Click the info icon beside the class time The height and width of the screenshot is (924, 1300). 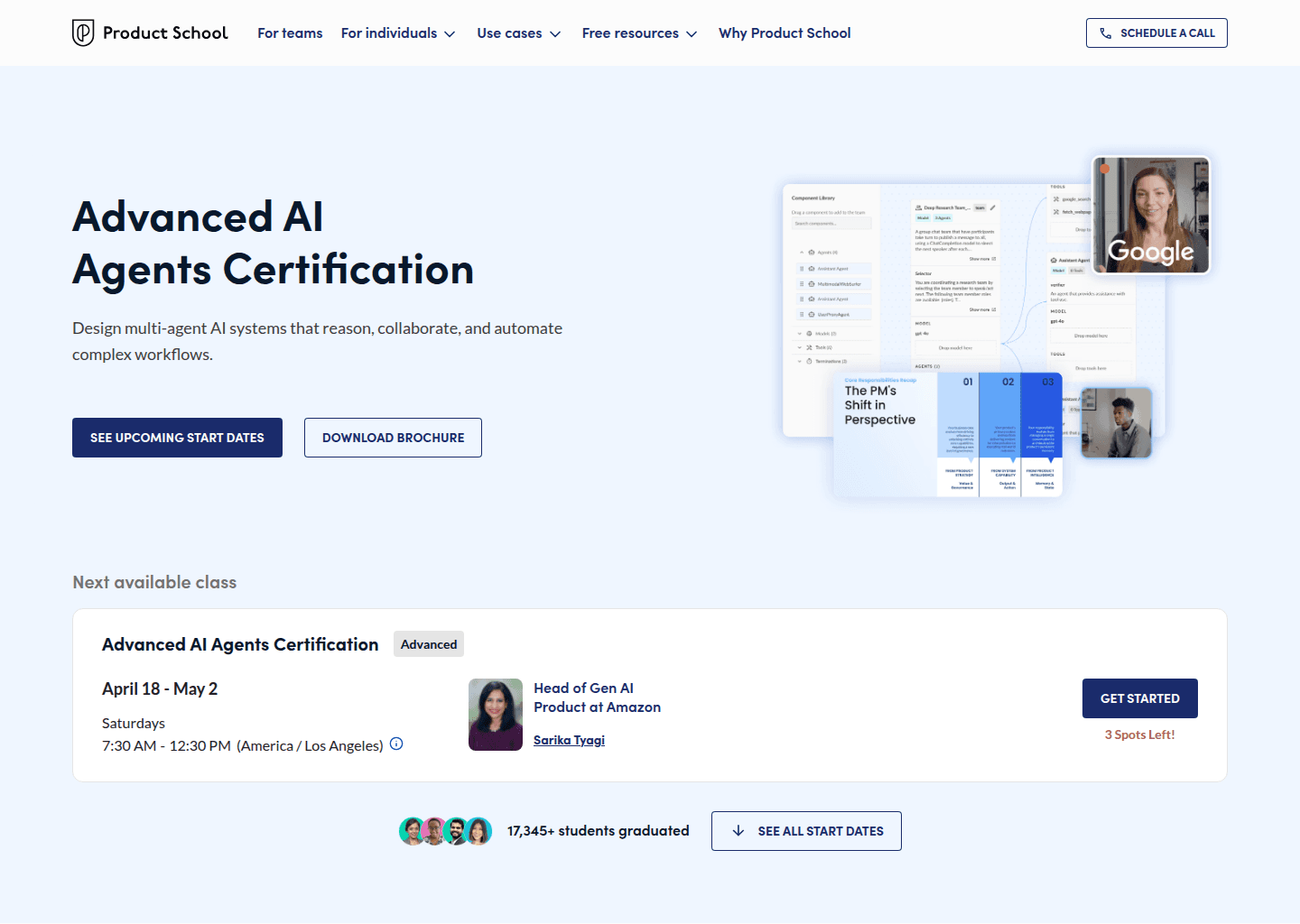tap(396, 744)
